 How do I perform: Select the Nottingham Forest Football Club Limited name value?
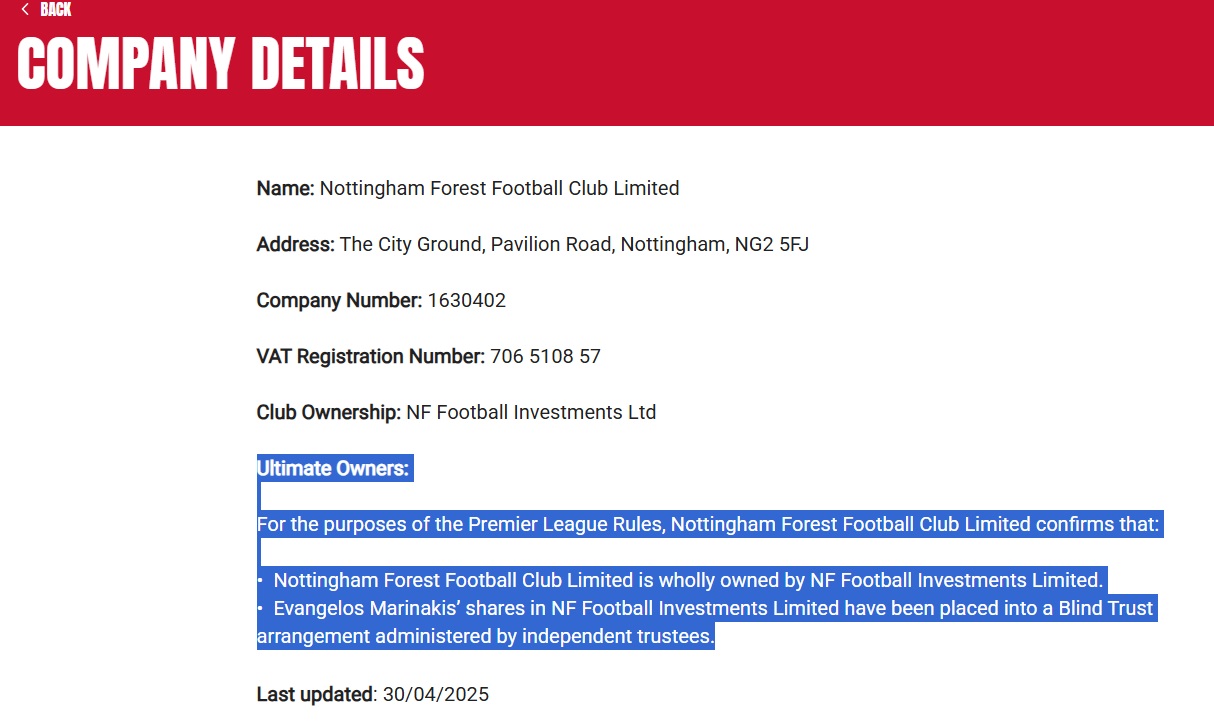point(499,188)
